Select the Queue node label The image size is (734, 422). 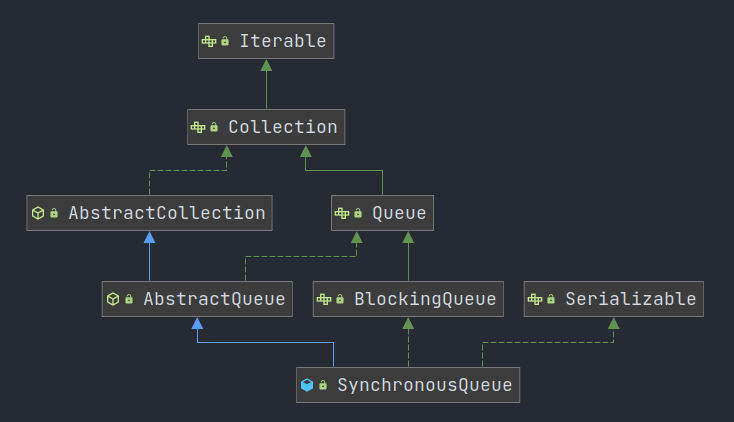click(399, 213)
